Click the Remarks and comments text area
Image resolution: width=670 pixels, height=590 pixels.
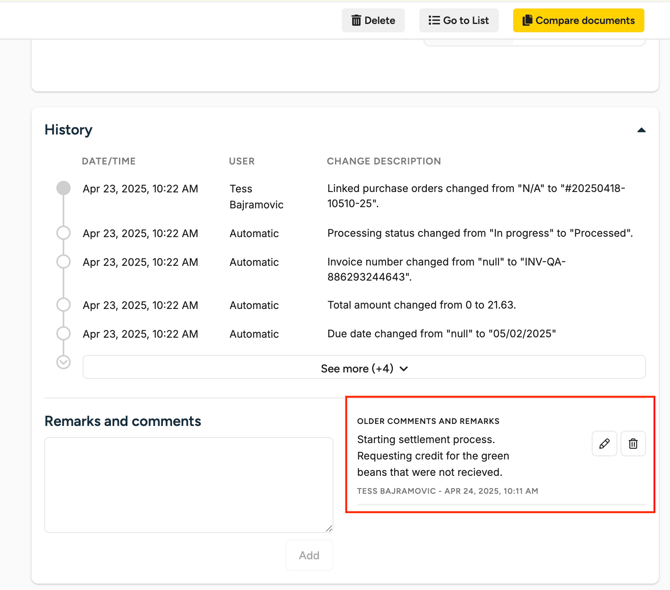(x=188, y=484)
